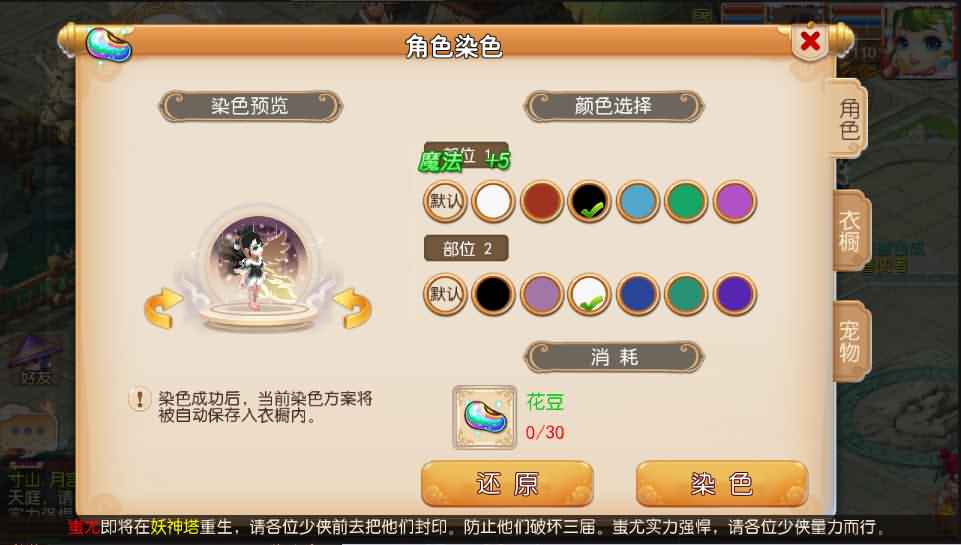Select 默认 default color for part 1
This screenshot has width=961, height=545.
coord(445,201)
